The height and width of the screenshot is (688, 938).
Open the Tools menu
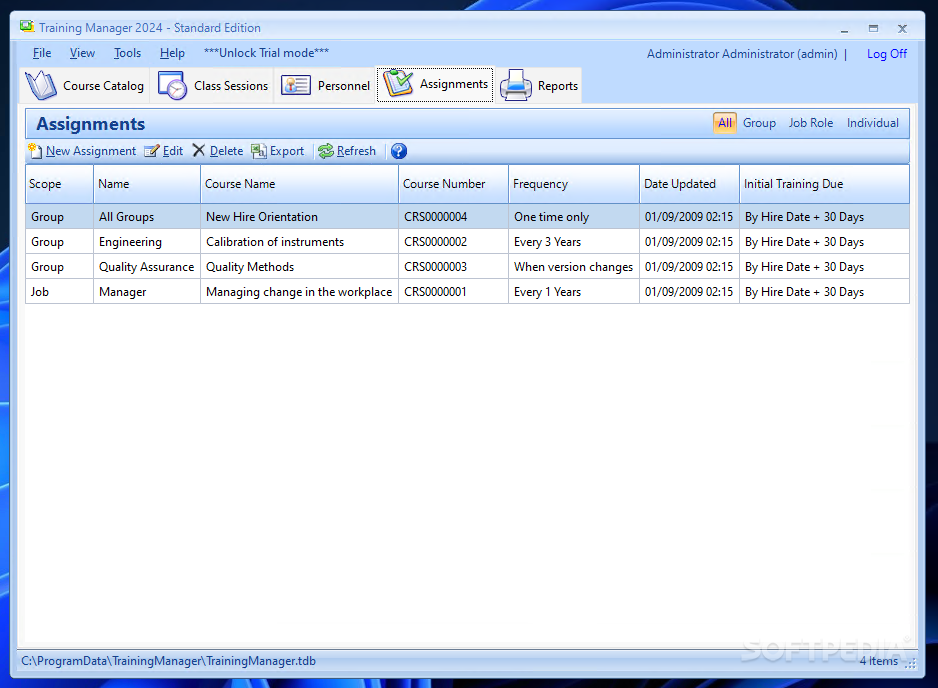[127, 53]
